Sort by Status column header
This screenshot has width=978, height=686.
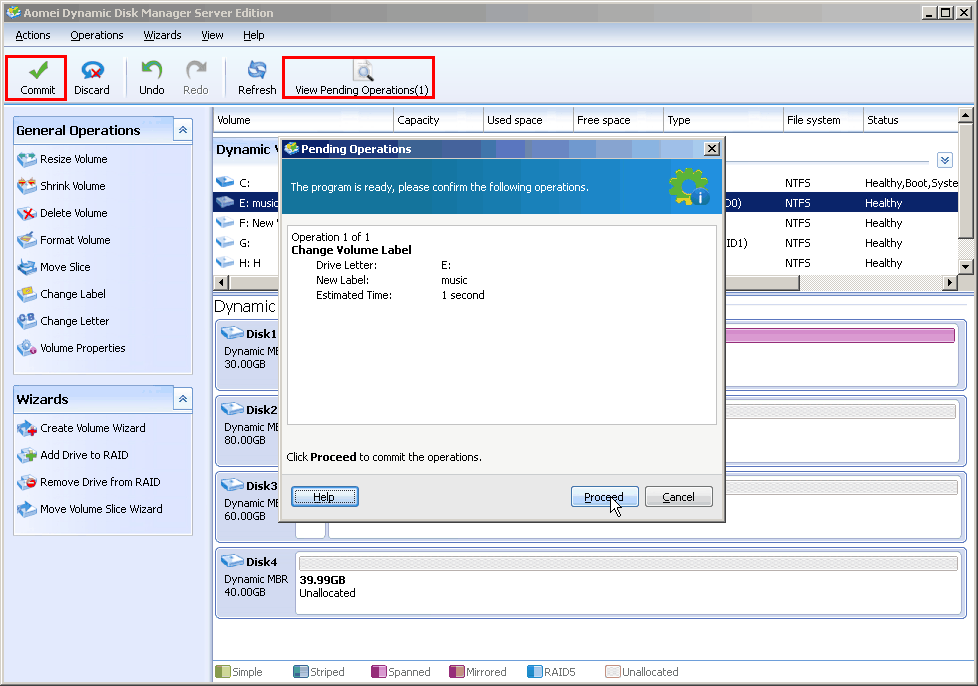tap(911, 120)
